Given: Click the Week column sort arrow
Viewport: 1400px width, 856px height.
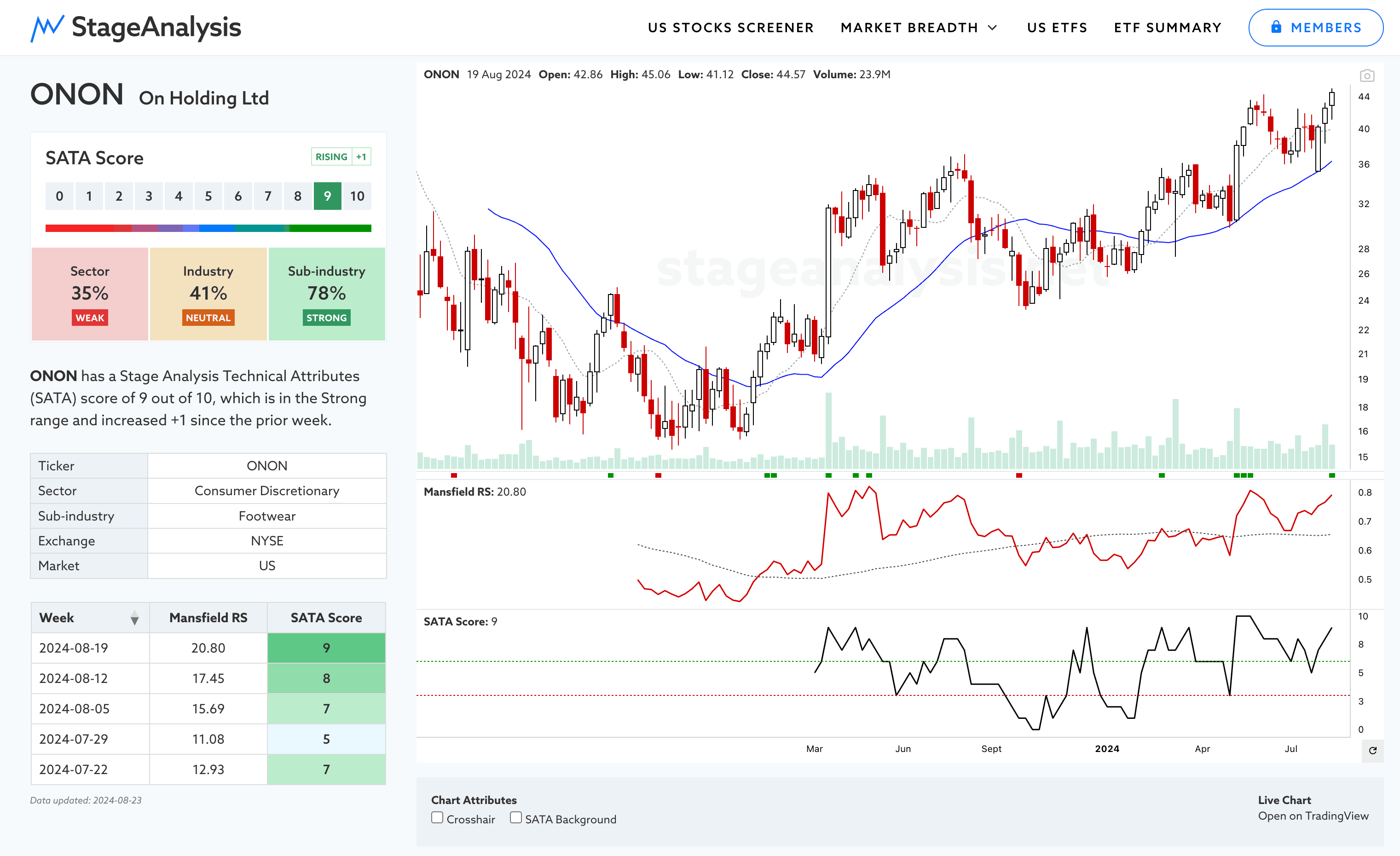Looking at the screenshot, I should coord(135,618).
